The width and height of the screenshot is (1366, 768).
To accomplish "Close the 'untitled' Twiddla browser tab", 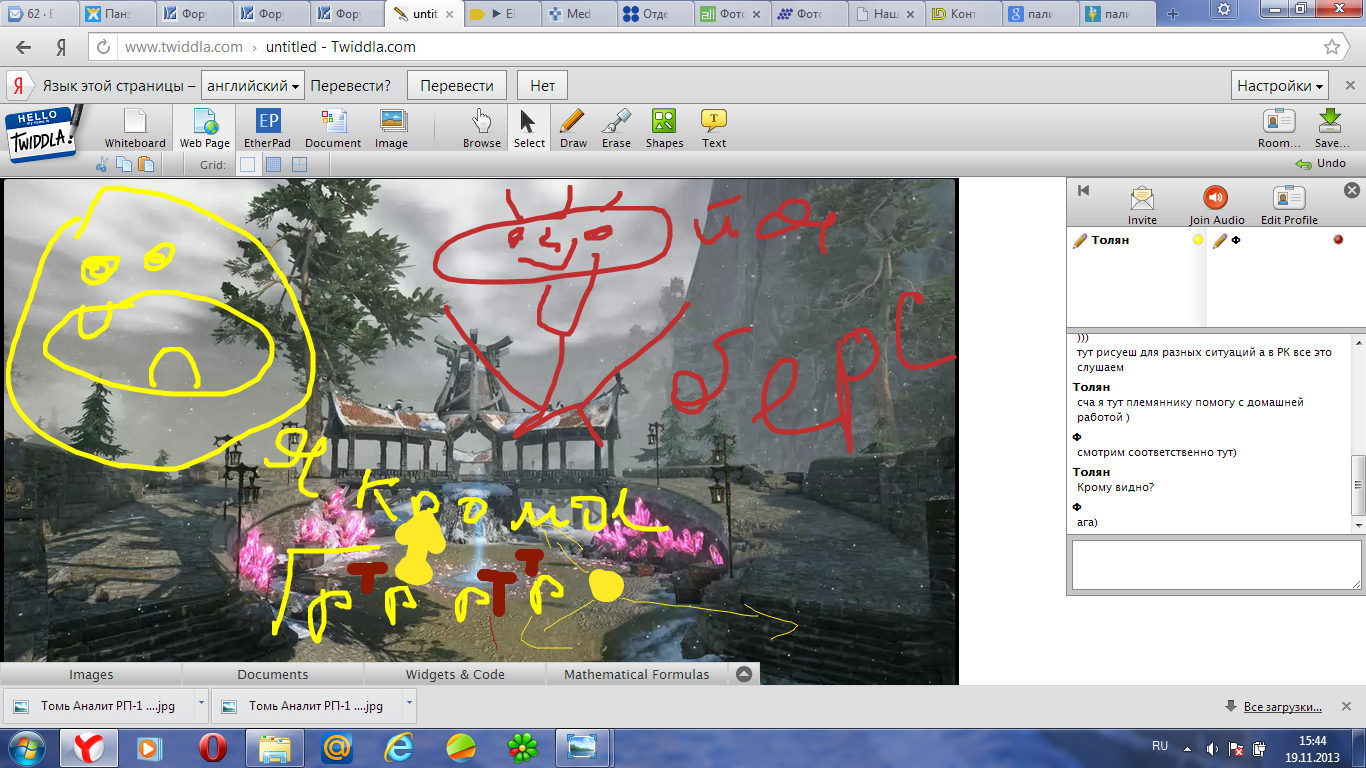I will pos(450,14).
